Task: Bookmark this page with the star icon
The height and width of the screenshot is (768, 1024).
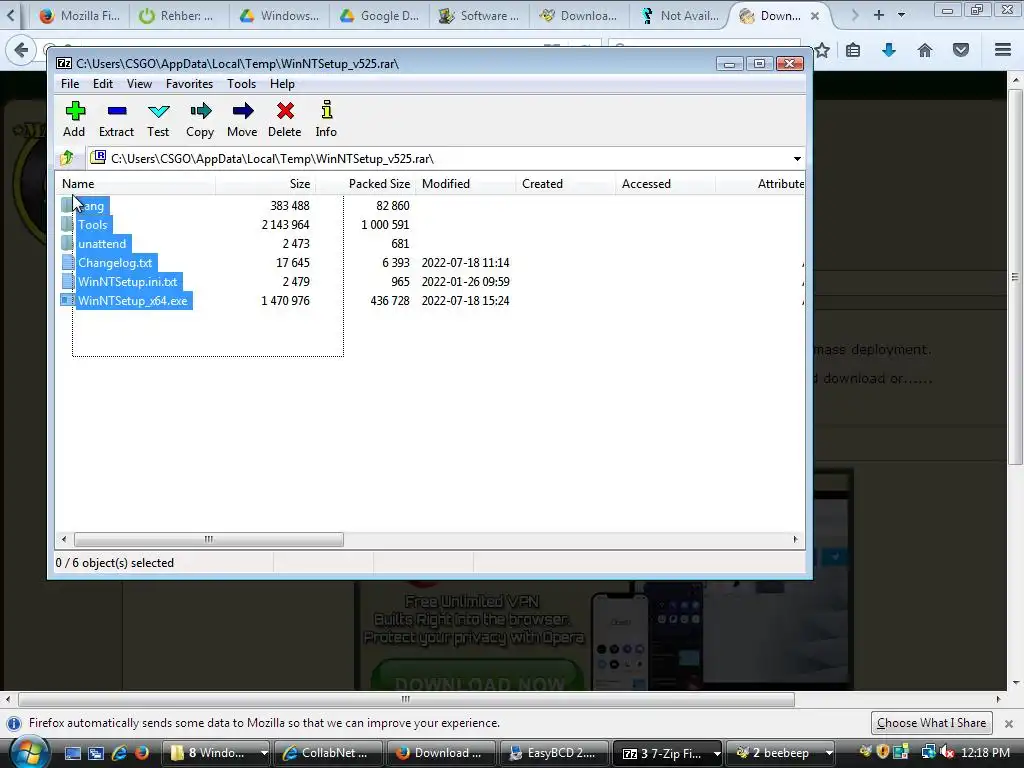Action: tap(822, 50)
